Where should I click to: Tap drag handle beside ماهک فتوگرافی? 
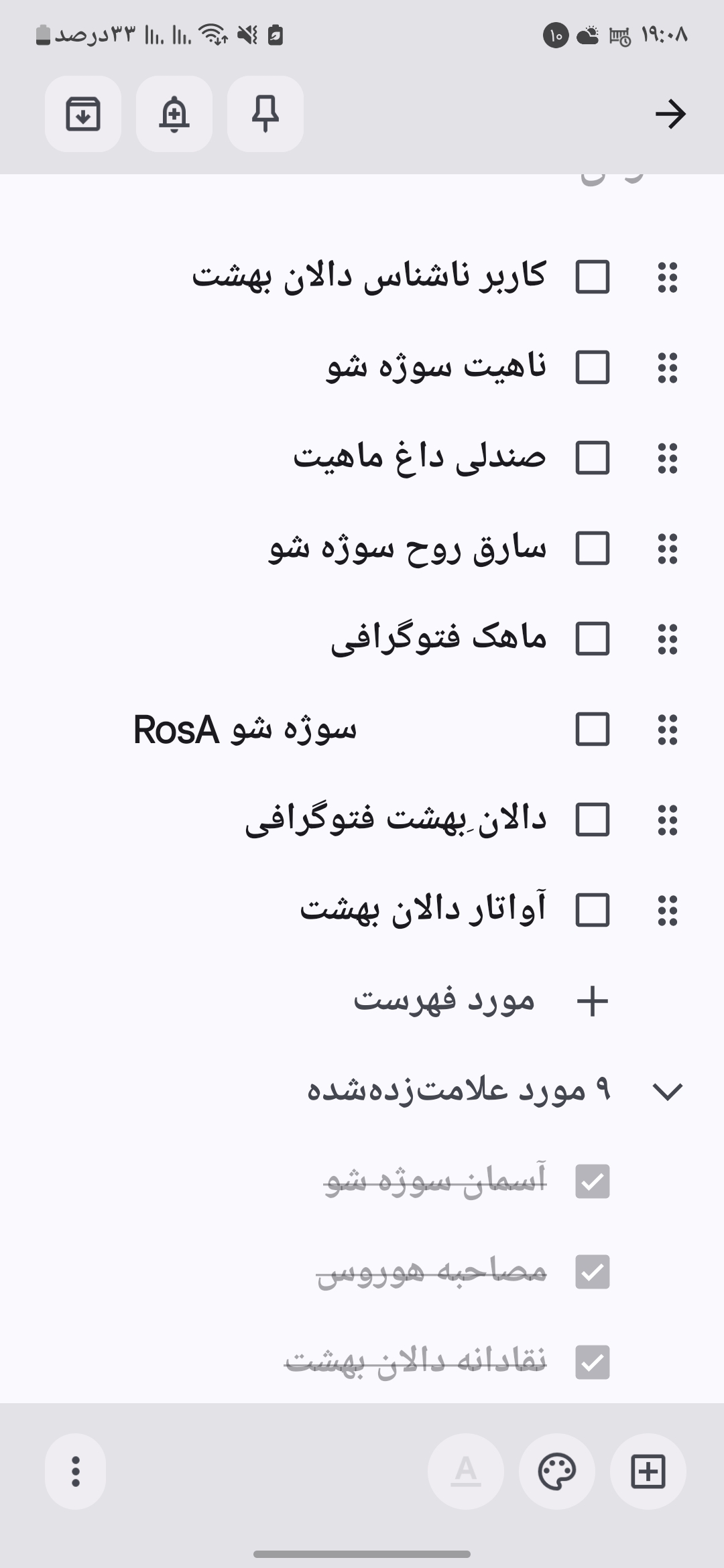pos(668,639)
